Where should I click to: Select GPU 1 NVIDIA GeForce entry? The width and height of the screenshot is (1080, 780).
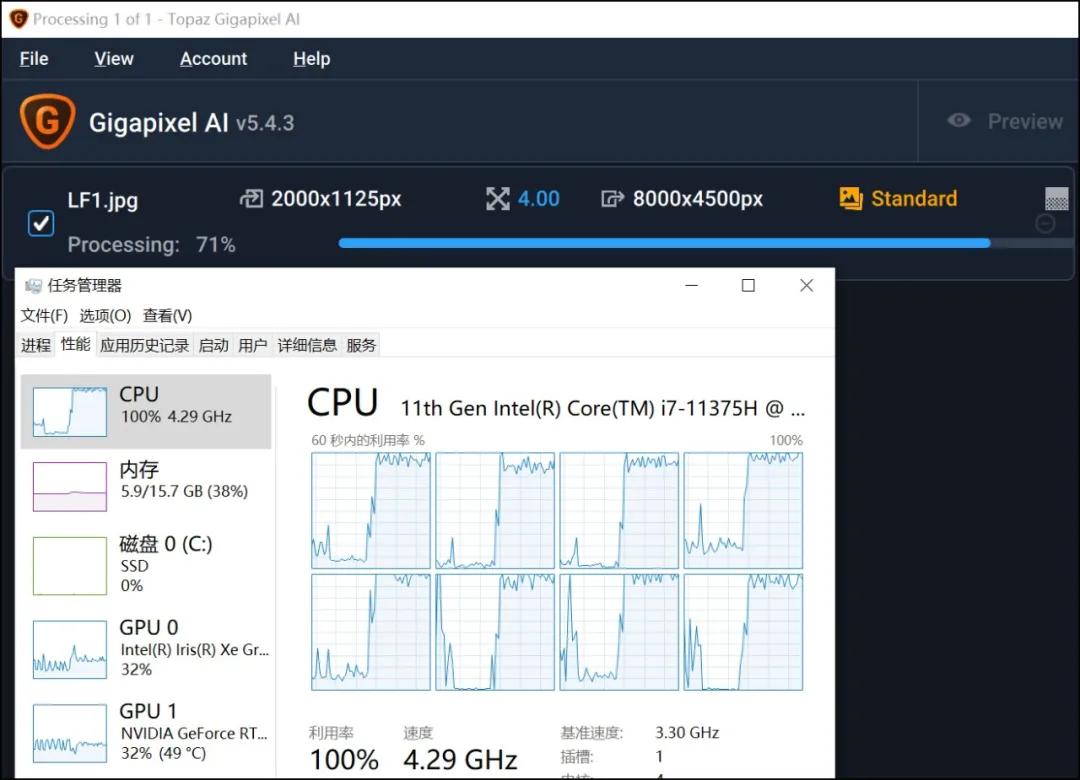pos(146,732)
